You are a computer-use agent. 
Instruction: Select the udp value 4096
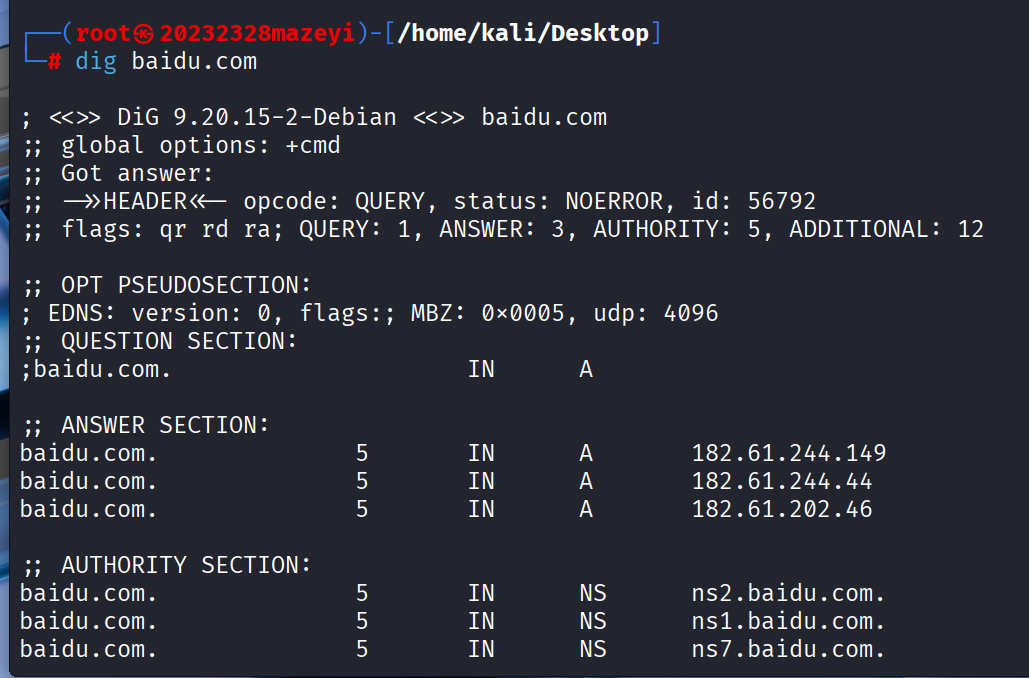coord(691,313)
